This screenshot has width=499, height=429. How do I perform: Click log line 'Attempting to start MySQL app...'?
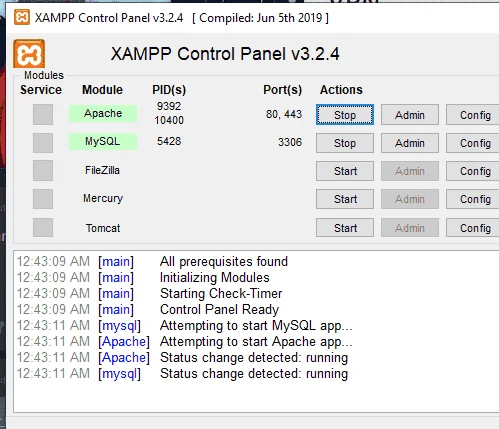[x=256, y=326]
